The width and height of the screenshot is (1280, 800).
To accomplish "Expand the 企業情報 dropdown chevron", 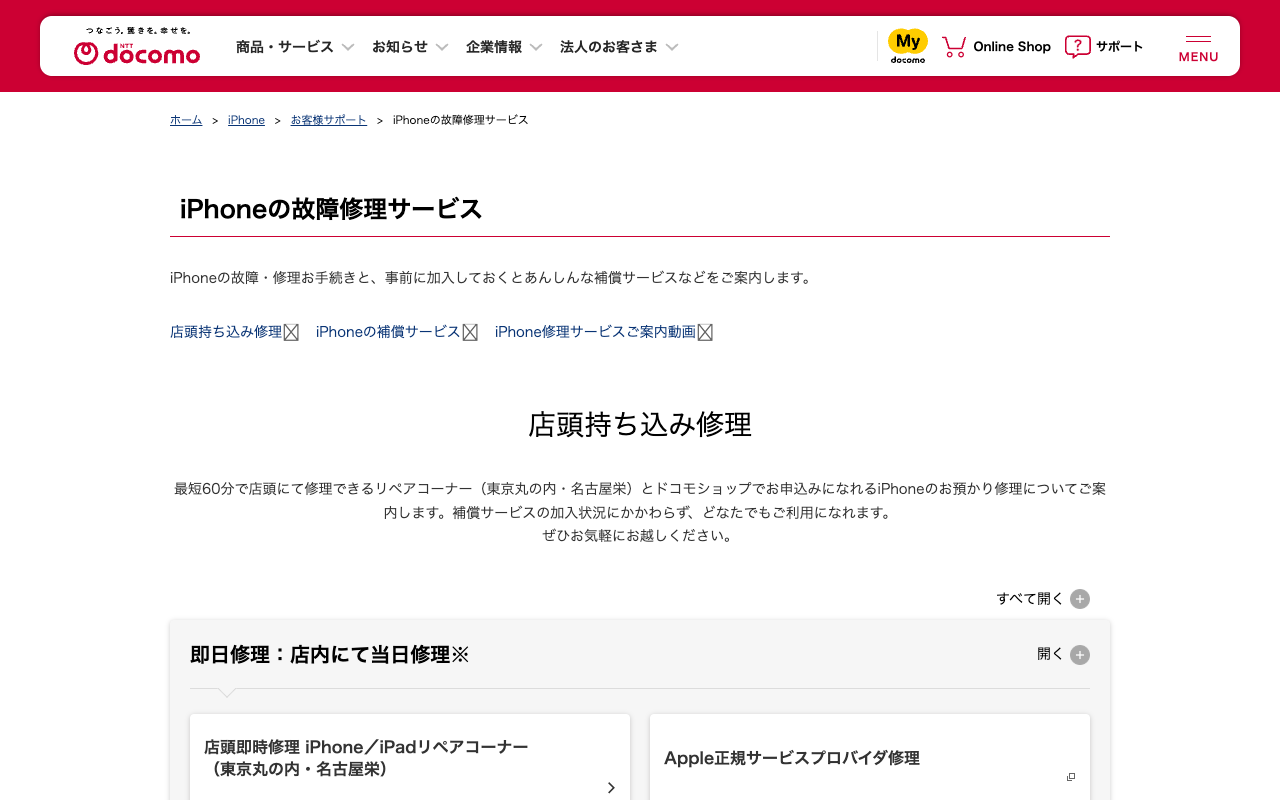I will (536, 47).
